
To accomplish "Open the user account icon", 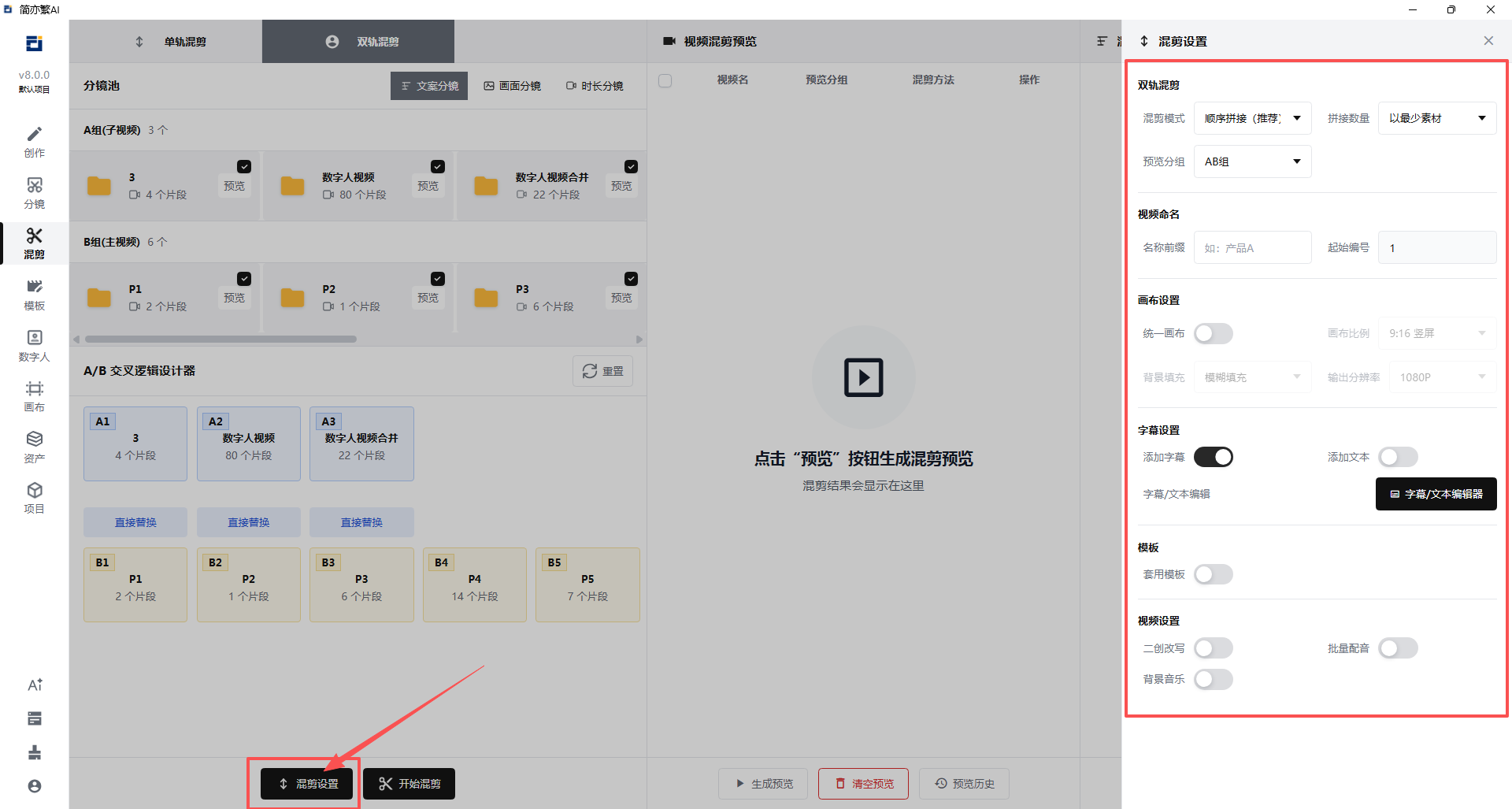I will [x=35, y=786].
